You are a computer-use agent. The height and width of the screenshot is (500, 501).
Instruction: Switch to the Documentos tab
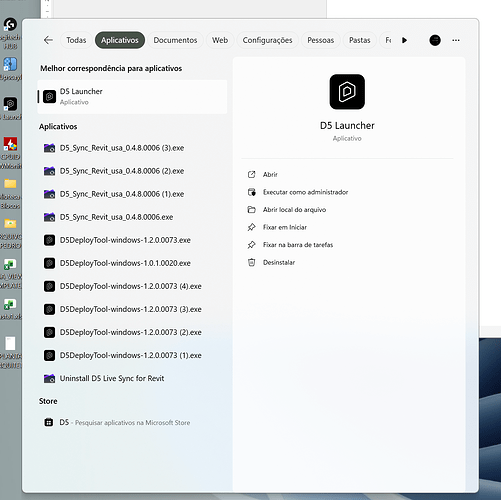tap(175, 40)
